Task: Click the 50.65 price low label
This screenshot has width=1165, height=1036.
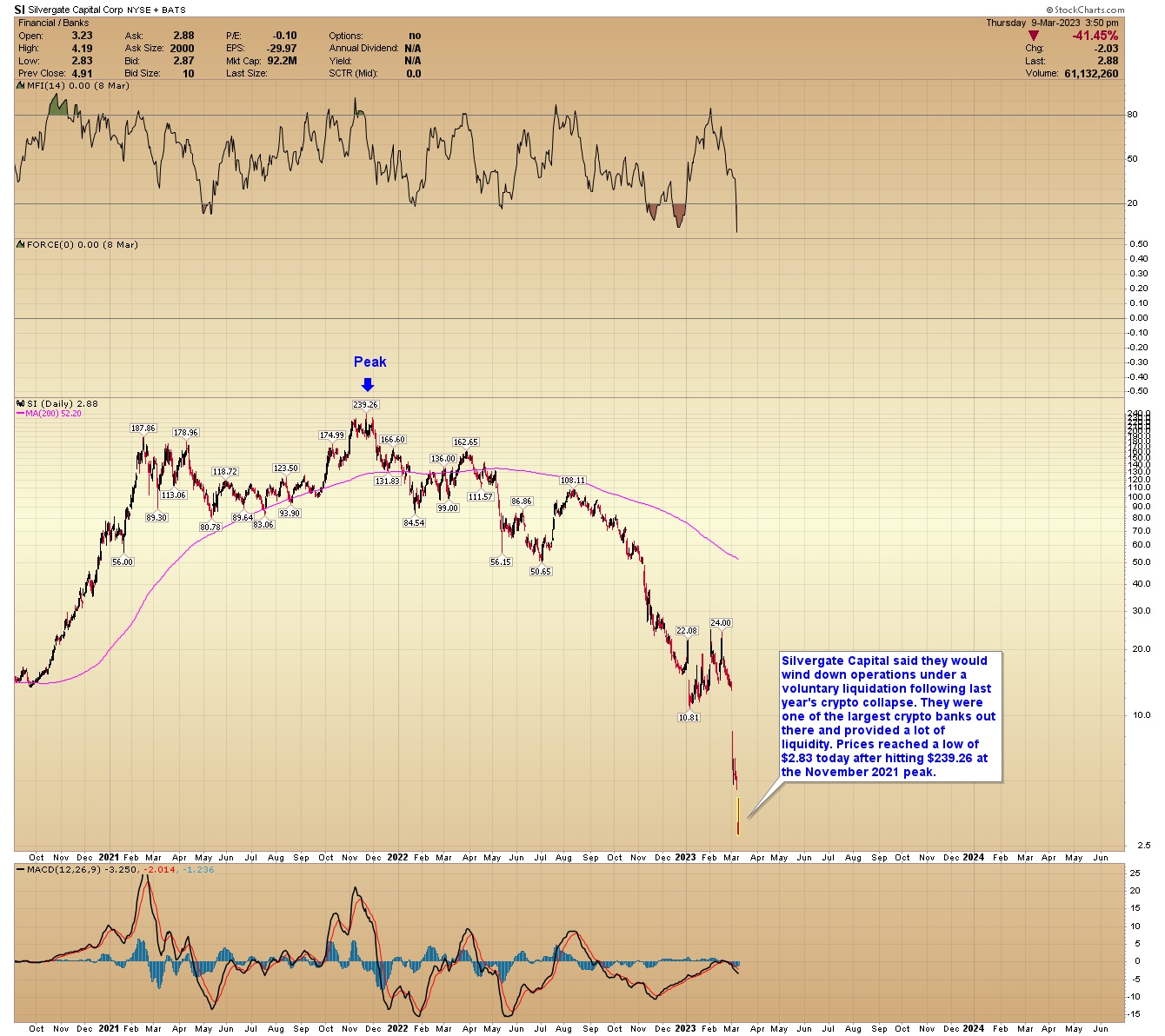Action: 541,571
